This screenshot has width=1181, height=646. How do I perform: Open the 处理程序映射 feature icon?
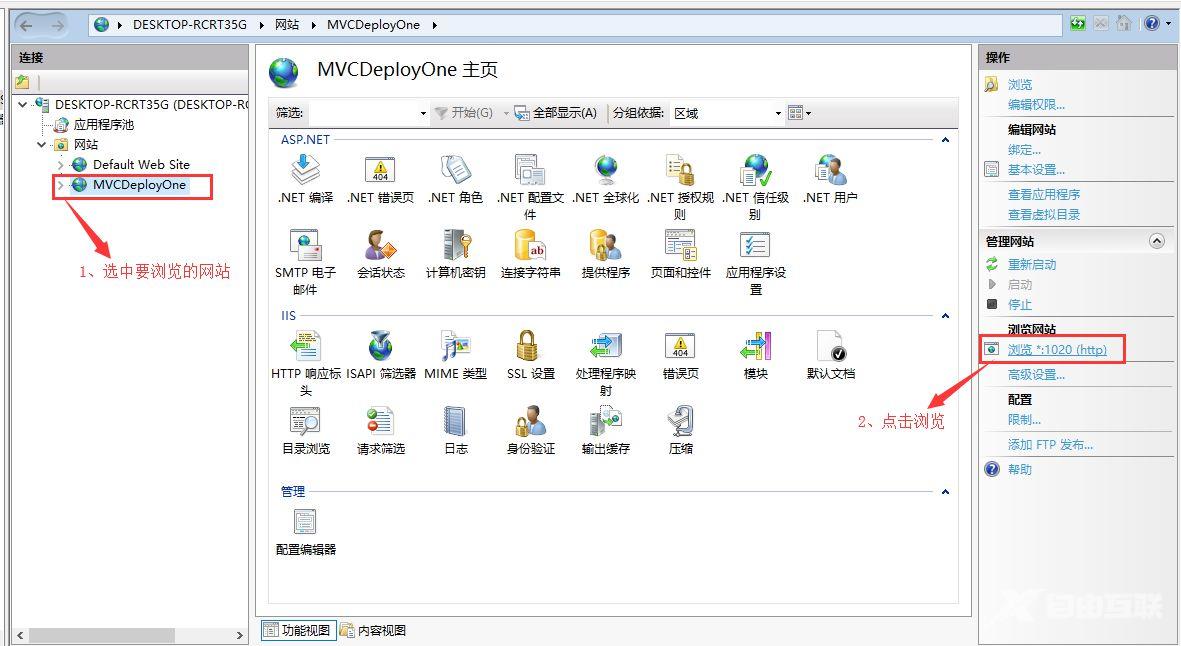[x=606, y=346]
